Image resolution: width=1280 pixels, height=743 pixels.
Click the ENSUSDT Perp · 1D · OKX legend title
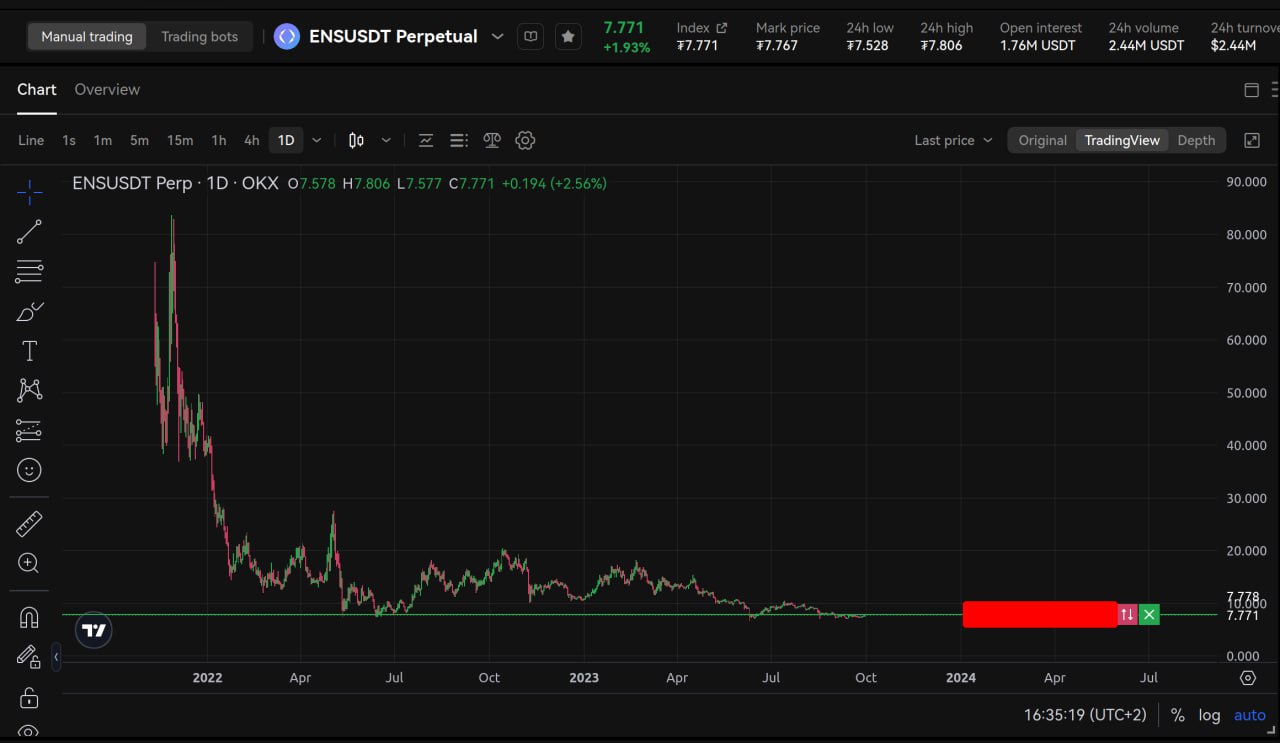coord(176,183)
